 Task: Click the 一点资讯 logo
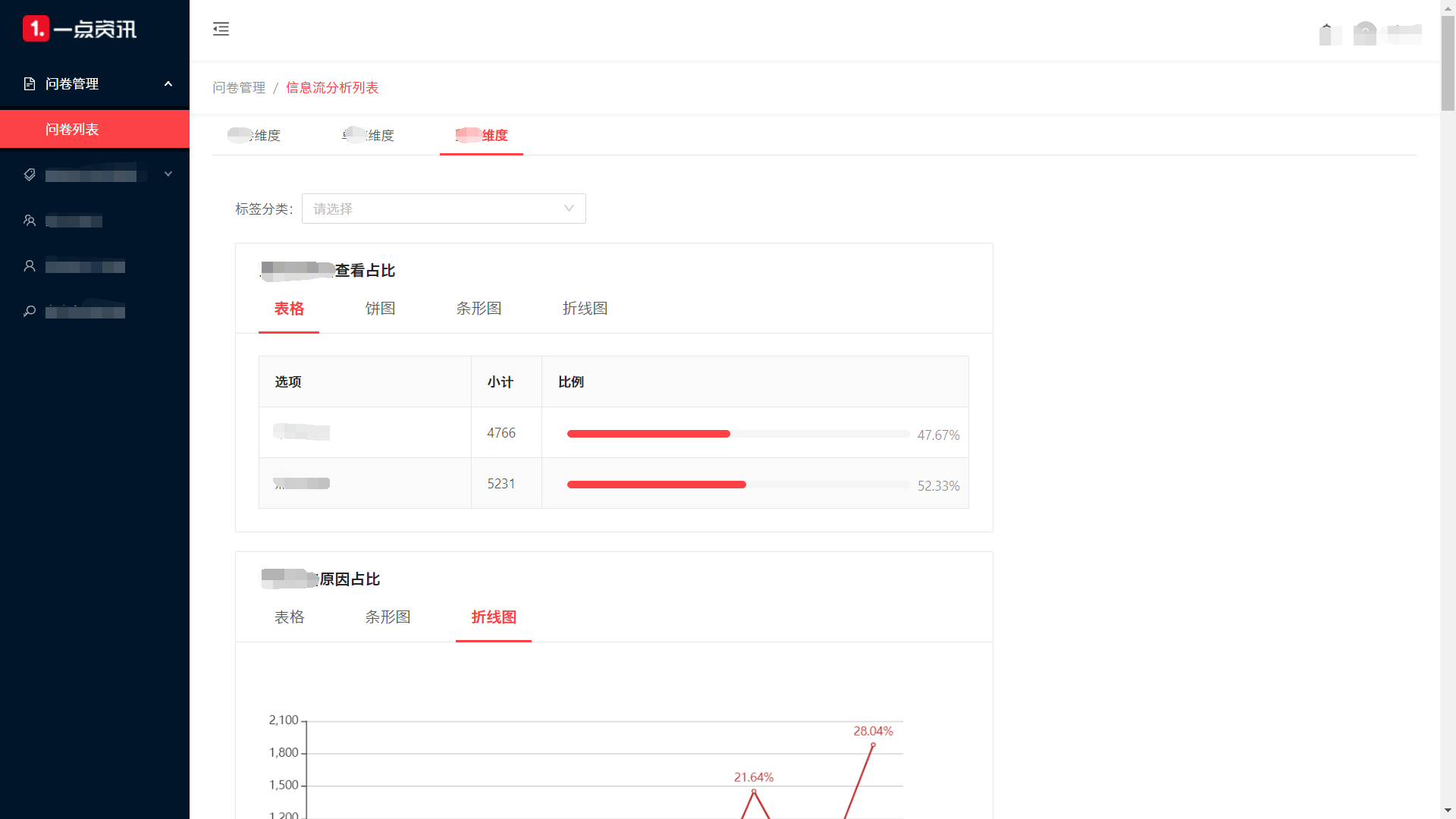pos(80,29)
